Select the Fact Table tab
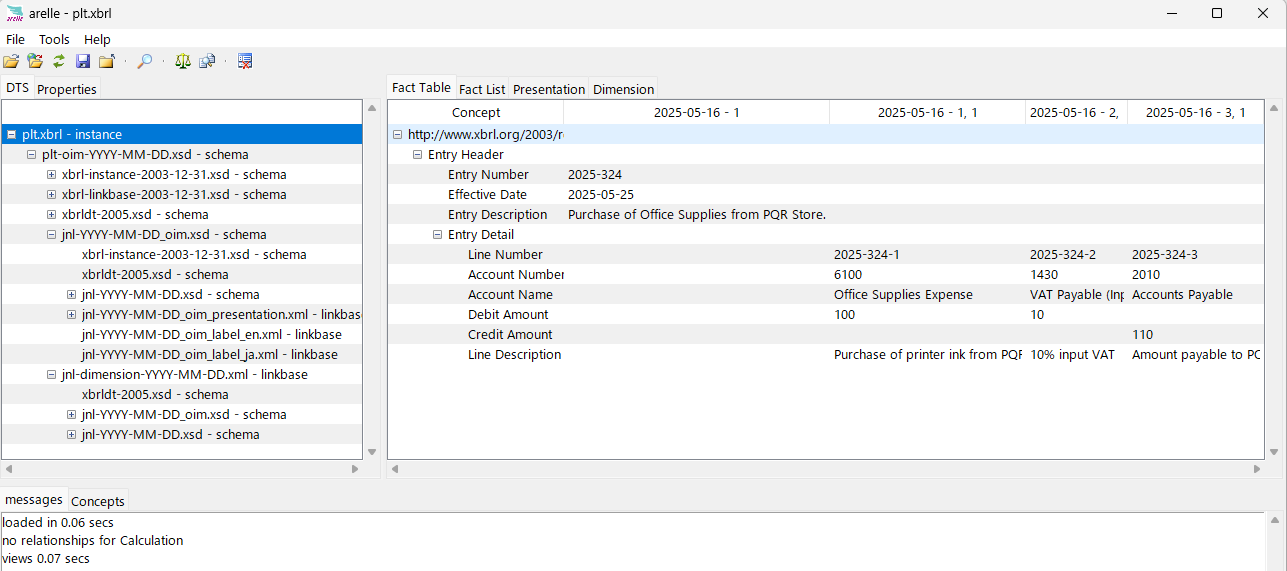Screen dimensions: 1287x571 coord(421,88)
